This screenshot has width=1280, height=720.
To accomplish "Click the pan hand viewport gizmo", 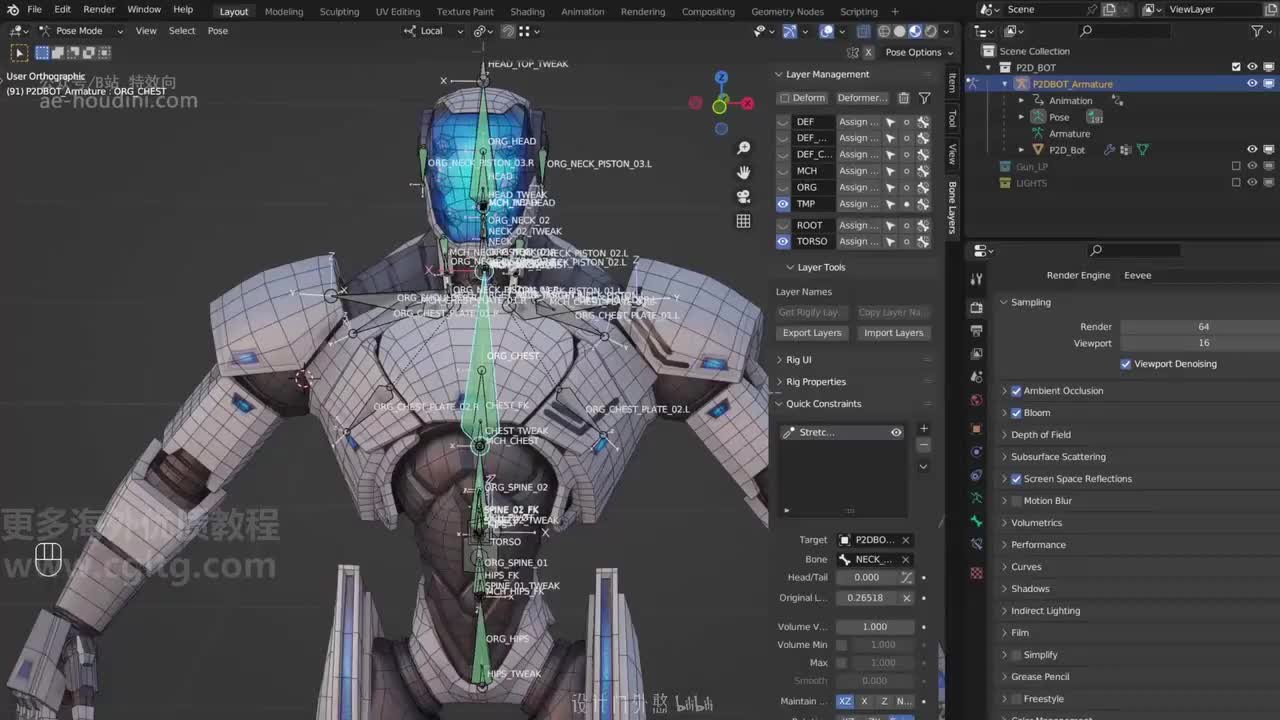I will 743,172.
